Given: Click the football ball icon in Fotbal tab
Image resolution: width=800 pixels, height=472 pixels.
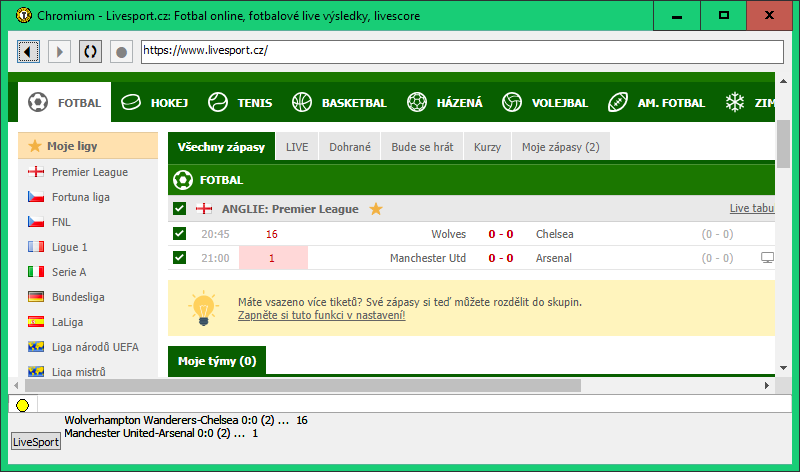Looking at the screenshot, I should pos(38,102).
